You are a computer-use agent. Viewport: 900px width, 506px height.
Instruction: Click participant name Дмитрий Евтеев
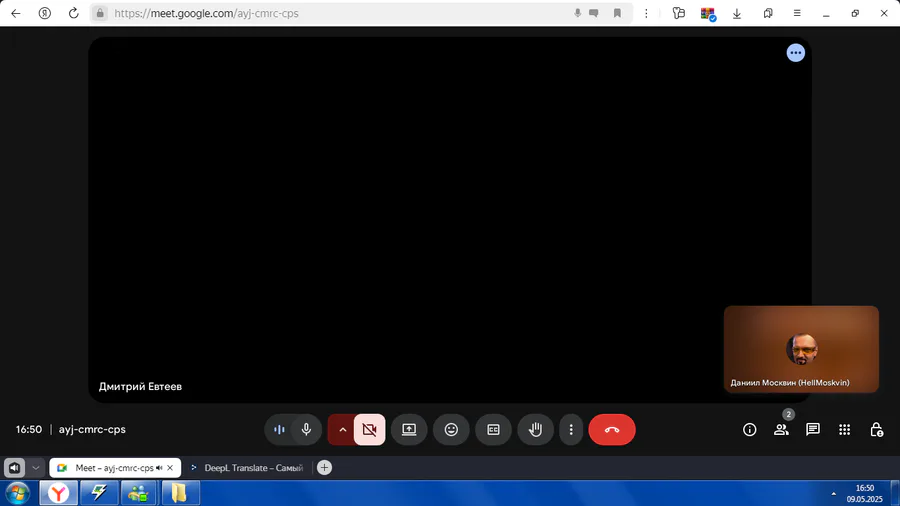[140, 387]
